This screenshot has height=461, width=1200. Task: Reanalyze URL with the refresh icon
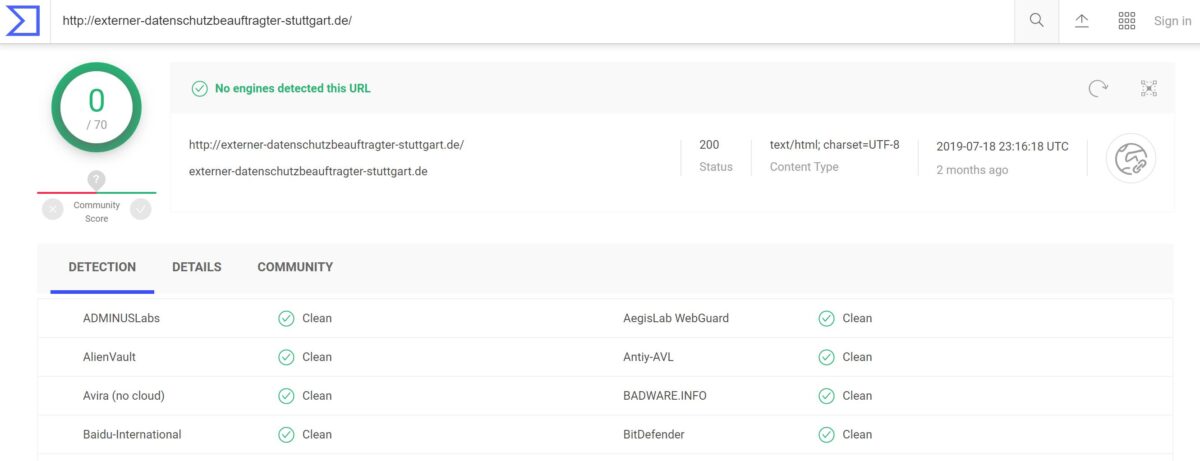coord(1098,89)
